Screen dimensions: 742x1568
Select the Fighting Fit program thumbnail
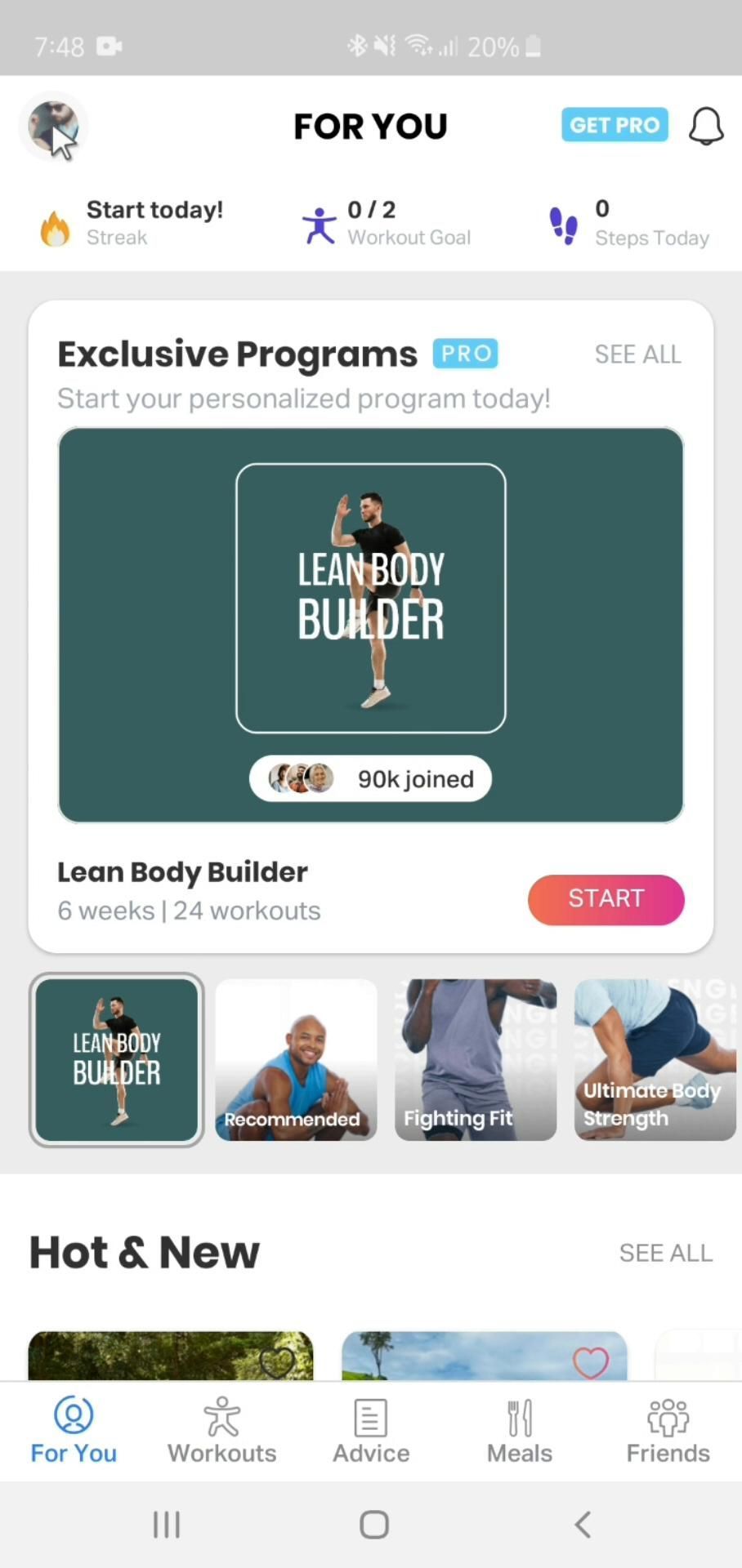point(476,1060)
